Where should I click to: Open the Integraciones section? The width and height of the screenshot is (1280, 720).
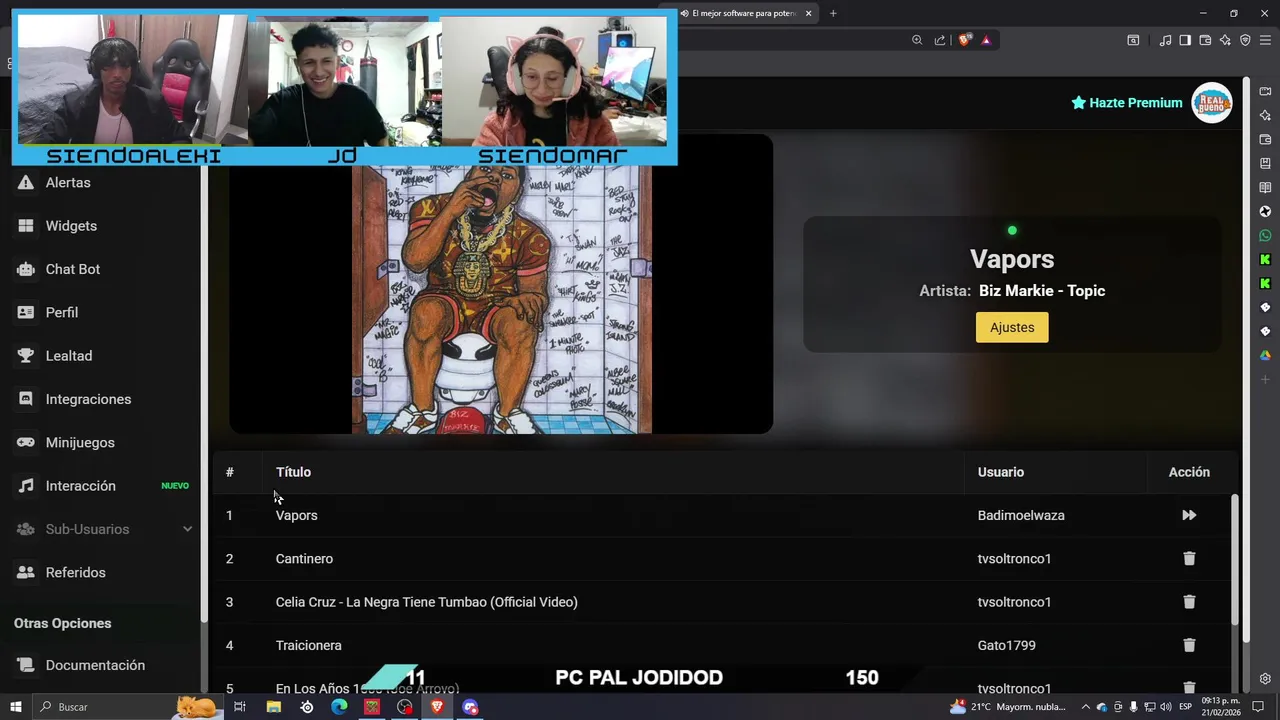[88, 399]
